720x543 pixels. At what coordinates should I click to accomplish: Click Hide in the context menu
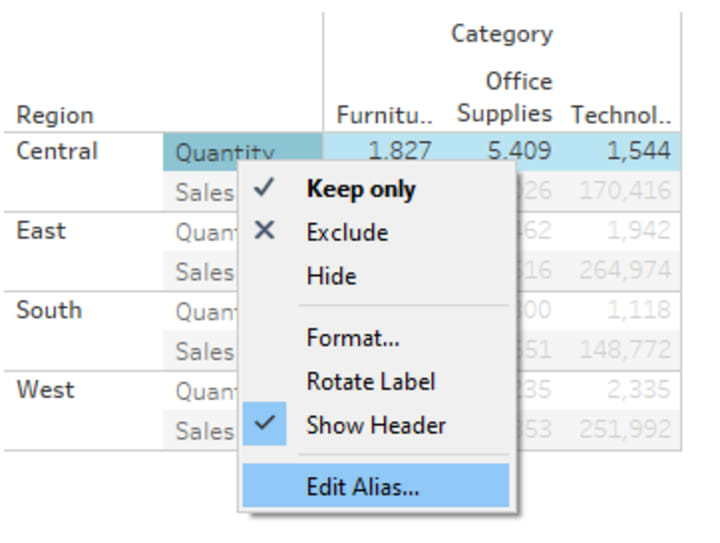[x=331, y=276]
